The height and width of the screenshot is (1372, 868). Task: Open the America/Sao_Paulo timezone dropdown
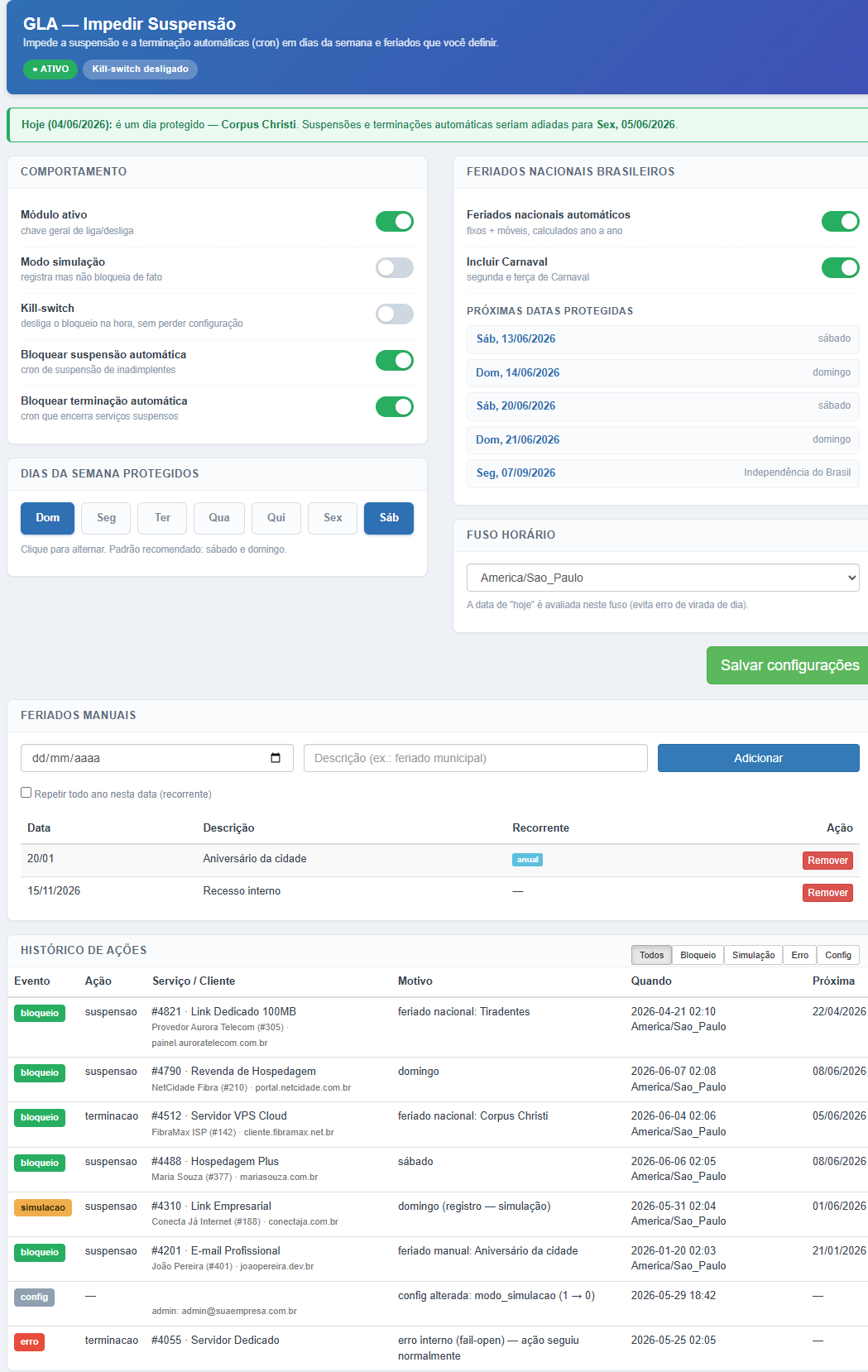click(663, 578)
